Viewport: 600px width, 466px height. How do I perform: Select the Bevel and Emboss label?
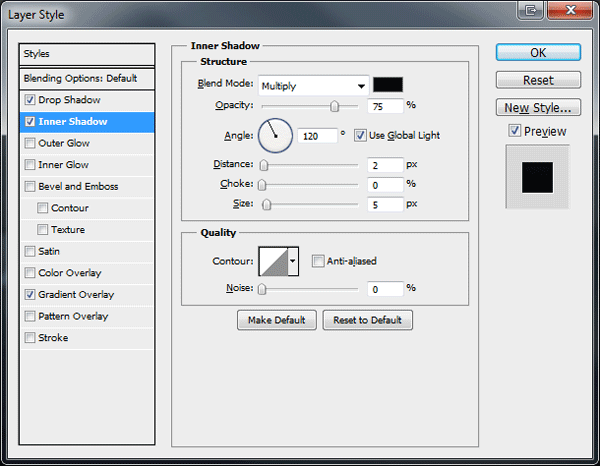click(78, 186)
